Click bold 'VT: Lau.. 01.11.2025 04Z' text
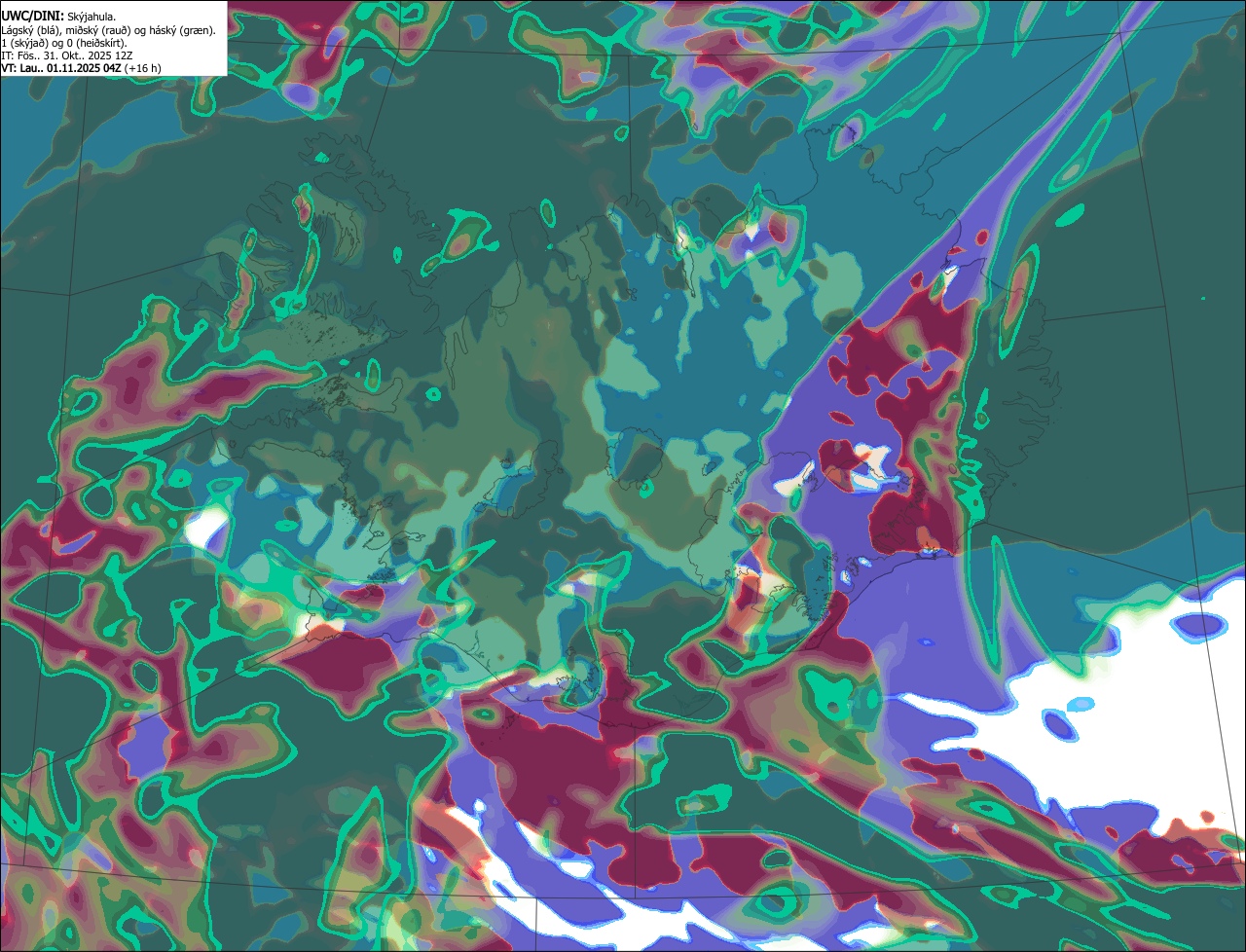Viewport: 1246px width, 952px height. point(61,68)
